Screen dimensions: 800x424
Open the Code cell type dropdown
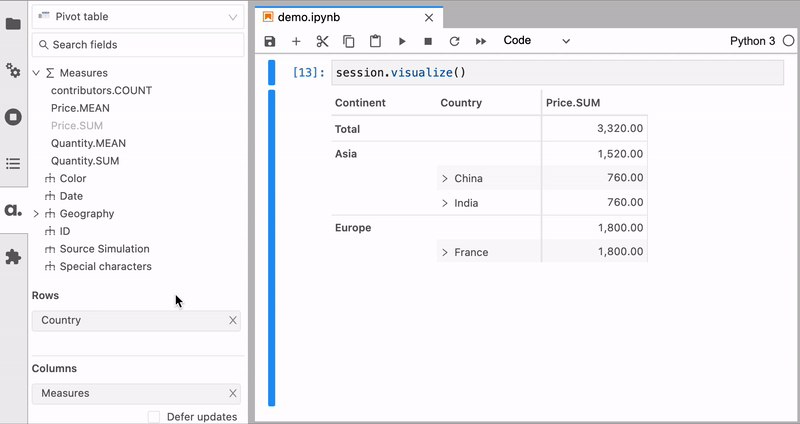tap(536, 41)
